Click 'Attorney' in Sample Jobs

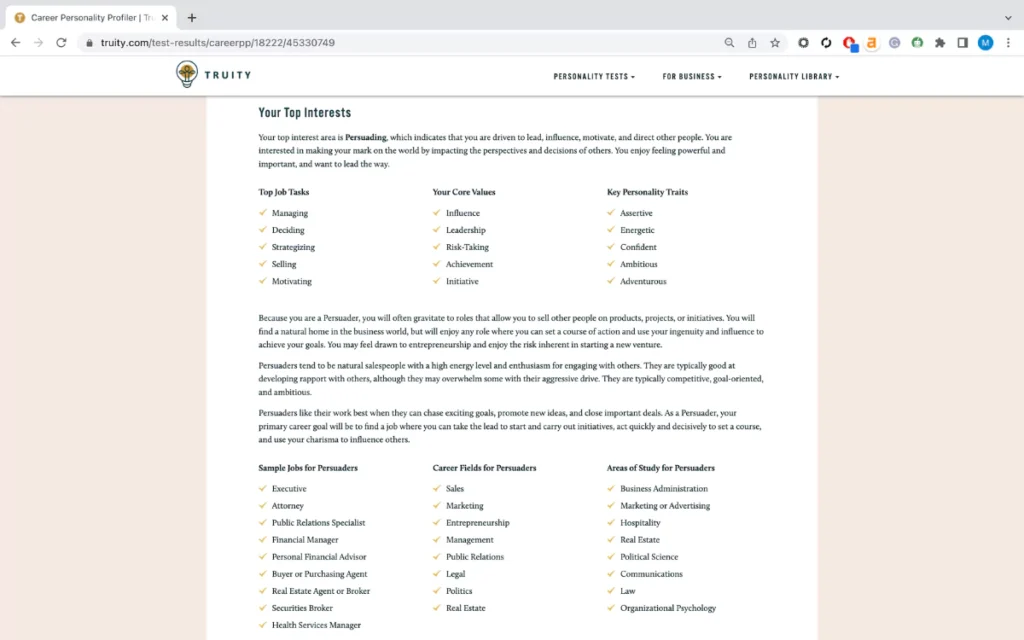click(x=288, y=505)
